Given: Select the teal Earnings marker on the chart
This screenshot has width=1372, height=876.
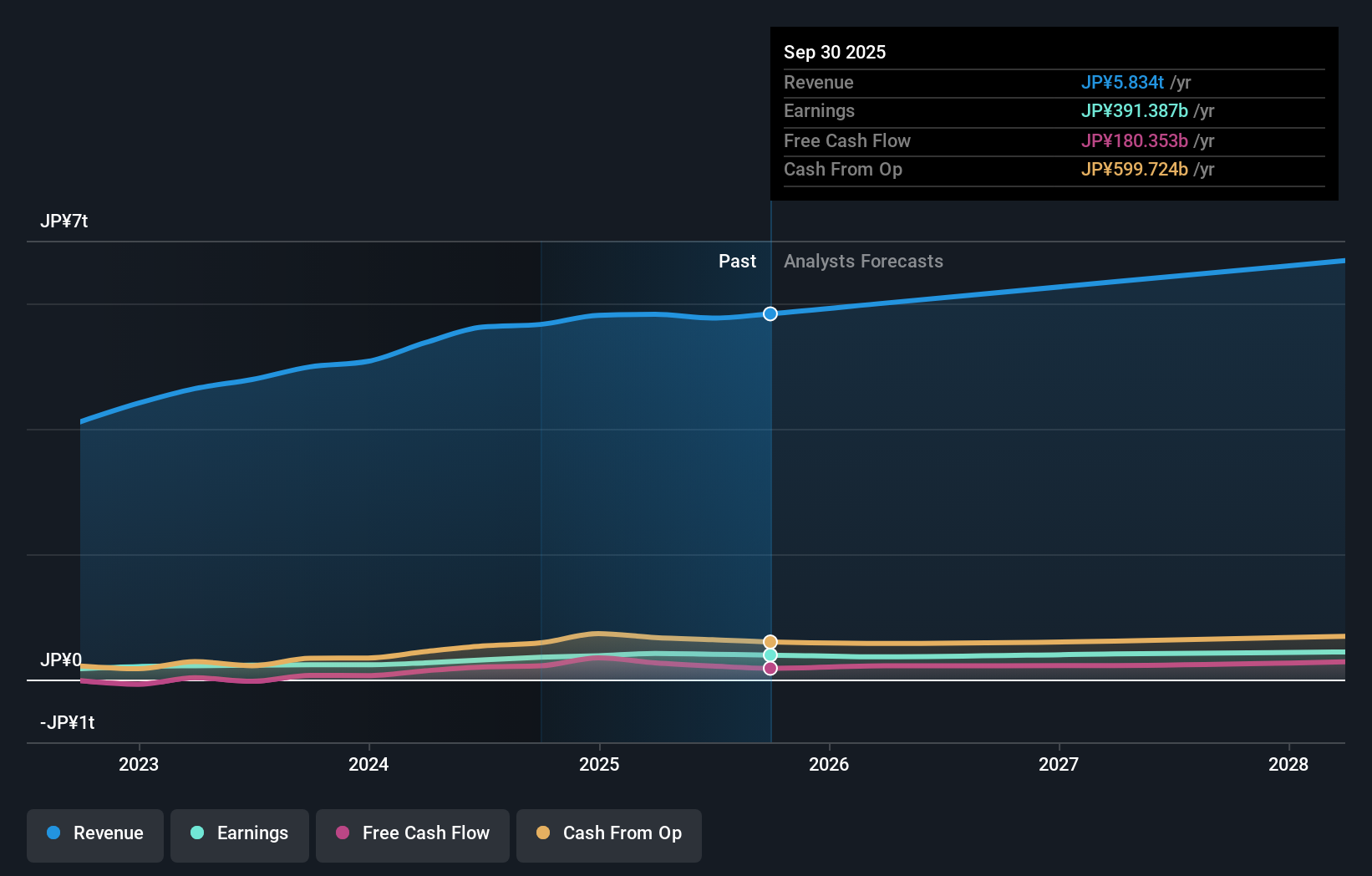Looking at the screenshot, I should click(770, 656).
